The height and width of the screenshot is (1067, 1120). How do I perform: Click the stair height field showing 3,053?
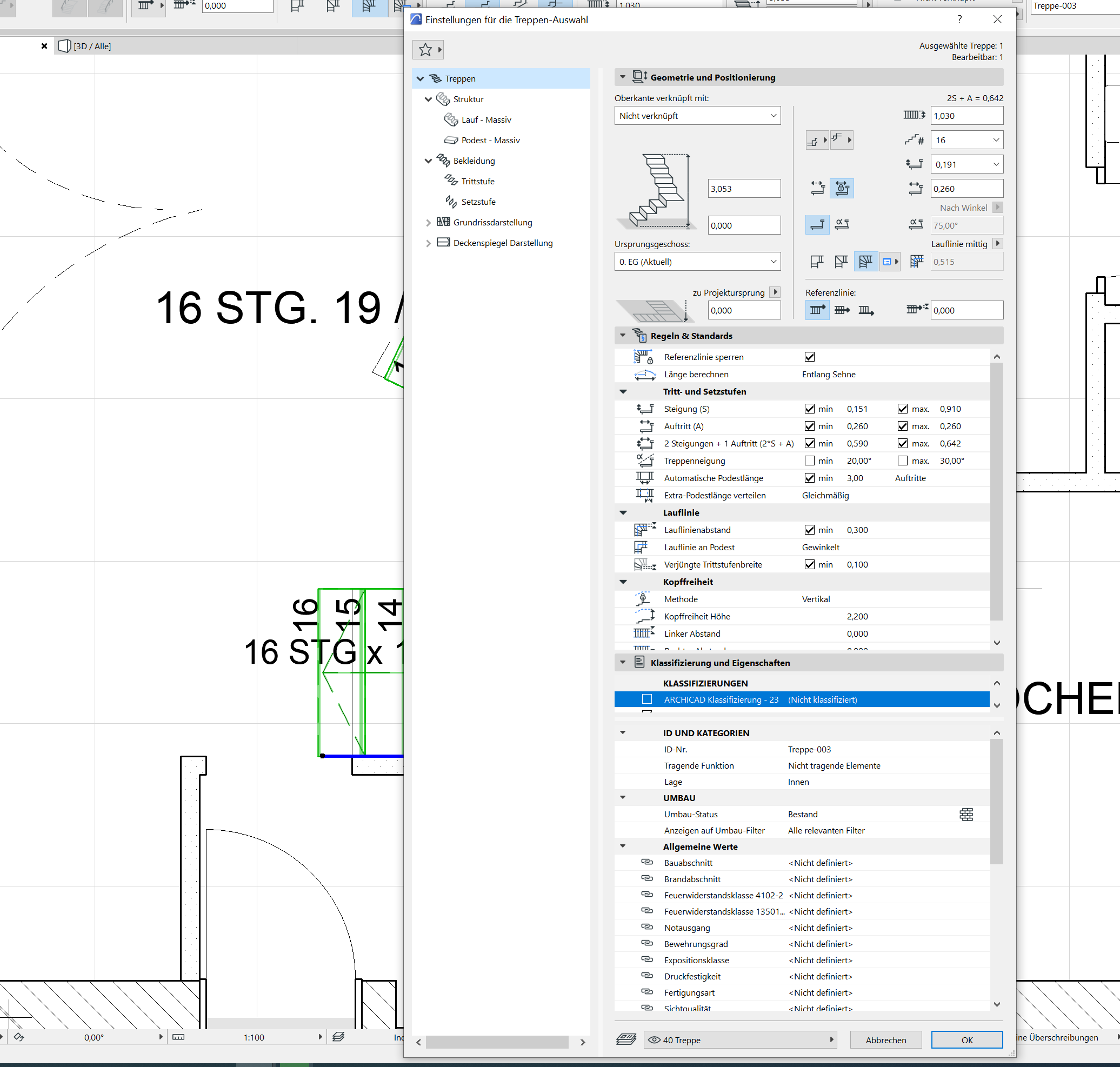[x=743, y=189]
